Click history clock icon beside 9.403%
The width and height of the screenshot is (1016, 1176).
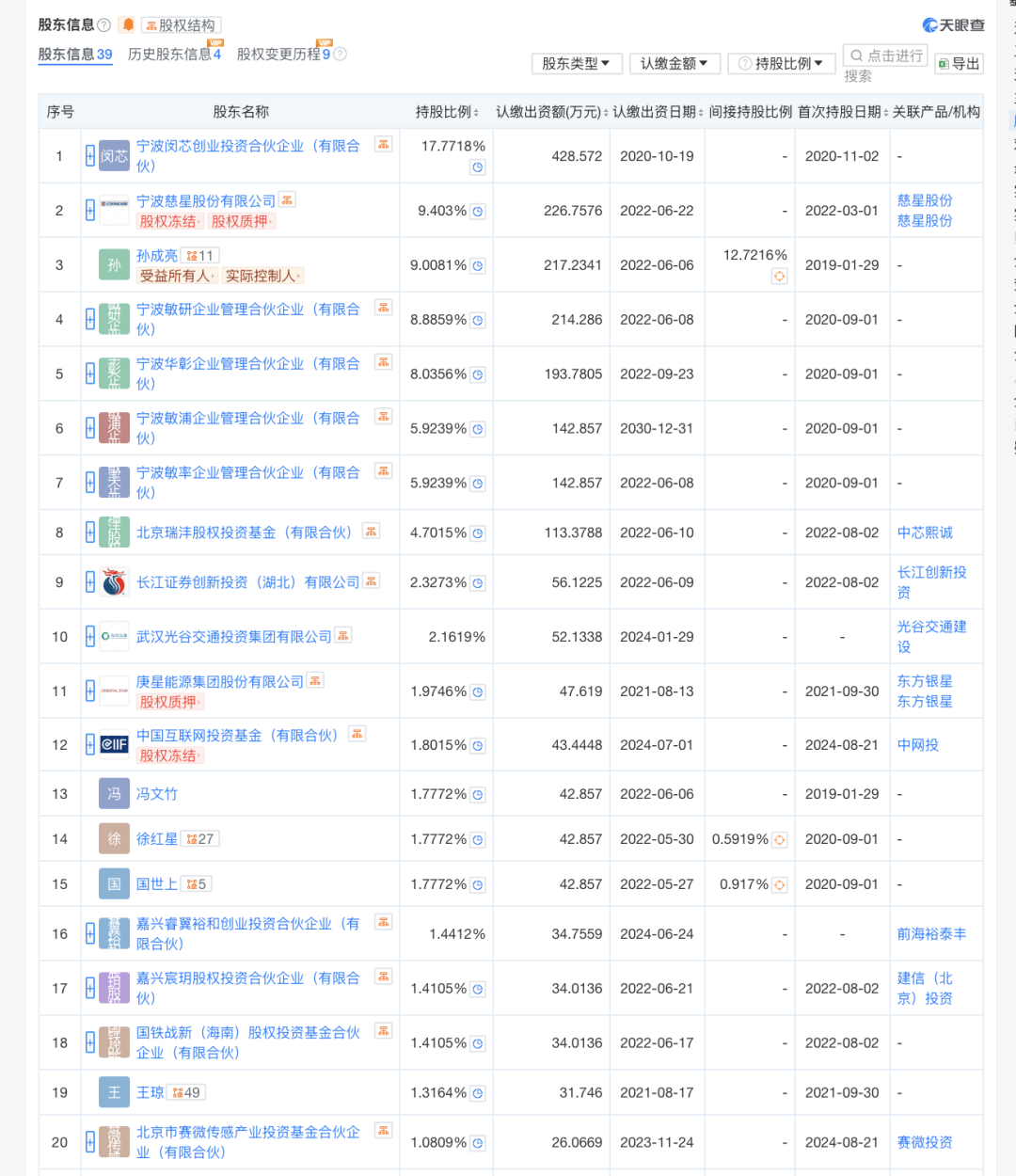coord(478,212)
